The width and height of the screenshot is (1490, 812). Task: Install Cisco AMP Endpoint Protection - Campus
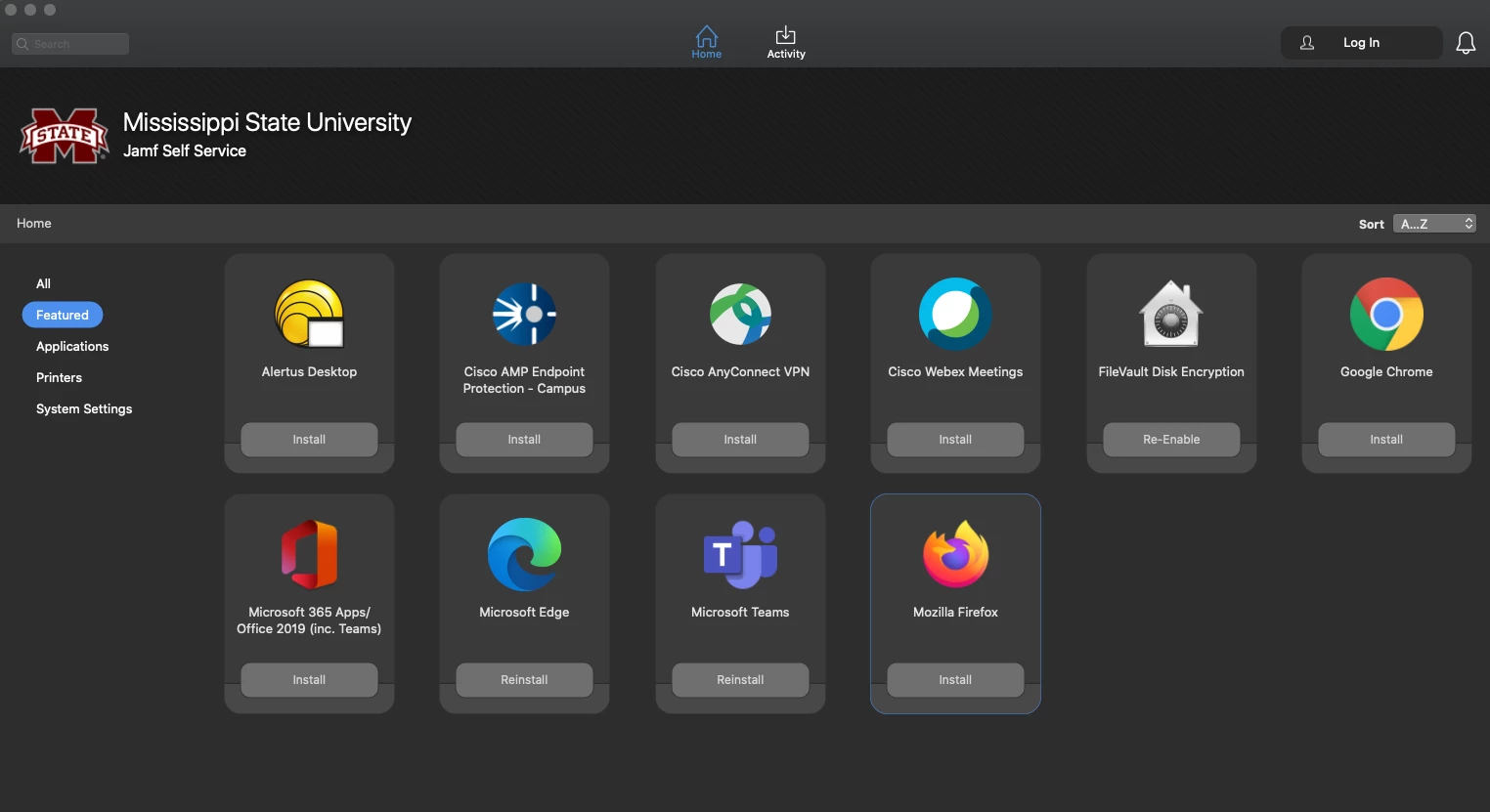[524, 440]
